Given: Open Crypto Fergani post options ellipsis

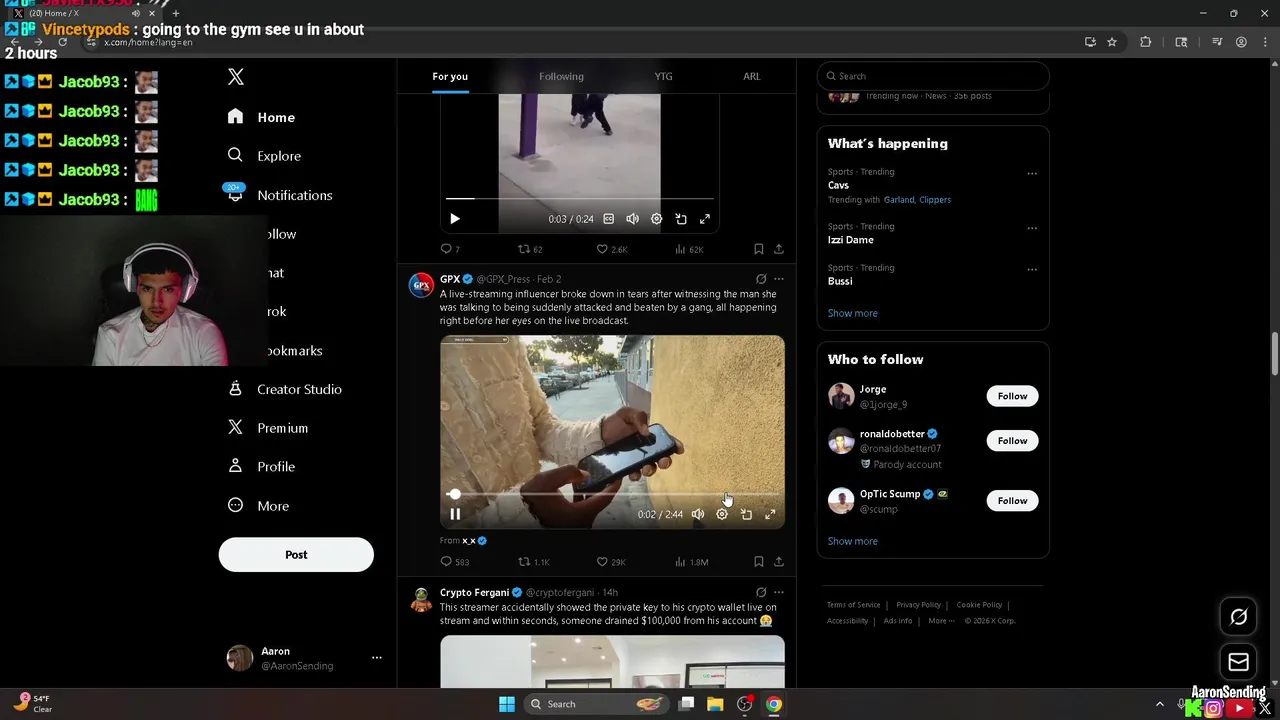Looking at the screenshot, I should tap(779, 592).
